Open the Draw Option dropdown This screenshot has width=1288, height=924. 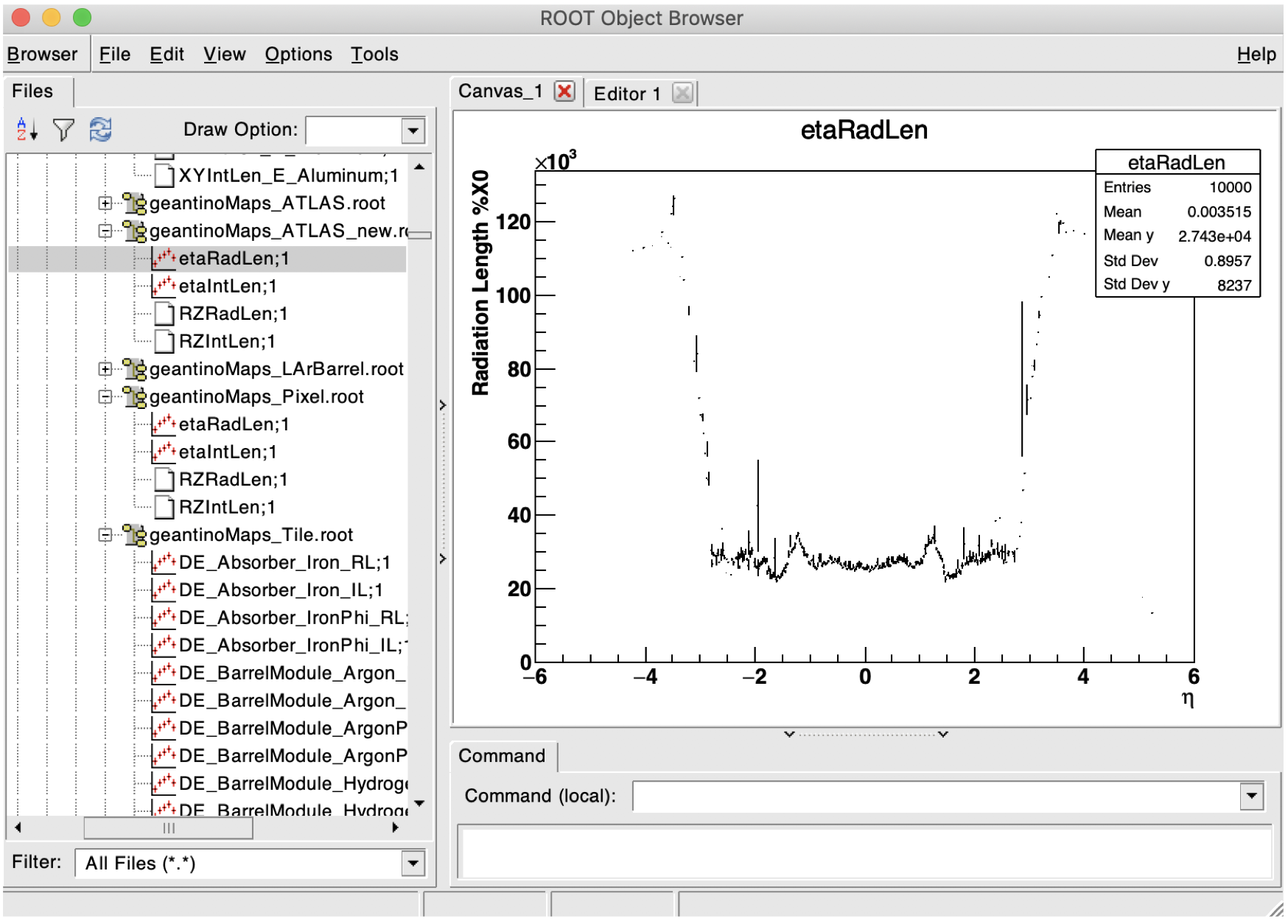(x=413, y=131)
